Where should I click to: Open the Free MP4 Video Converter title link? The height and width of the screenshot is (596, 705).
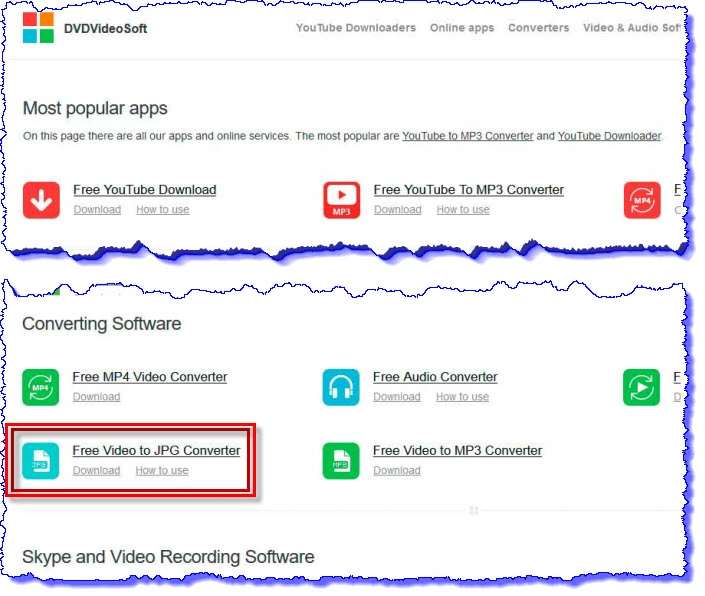click(x=150, y=377)
